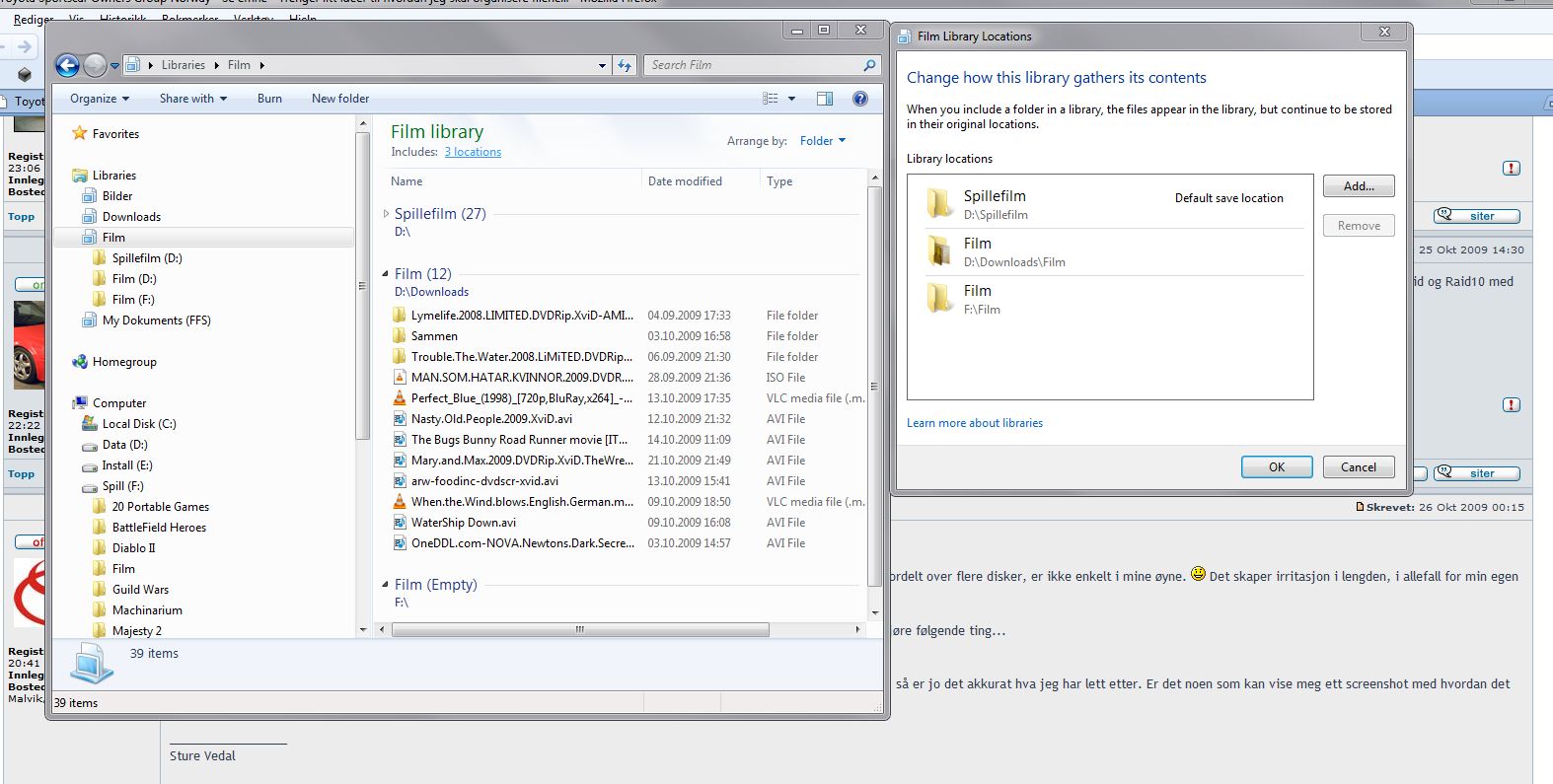
Task: Open the Arrange by Folder dropdown
Action: [823, 141]
